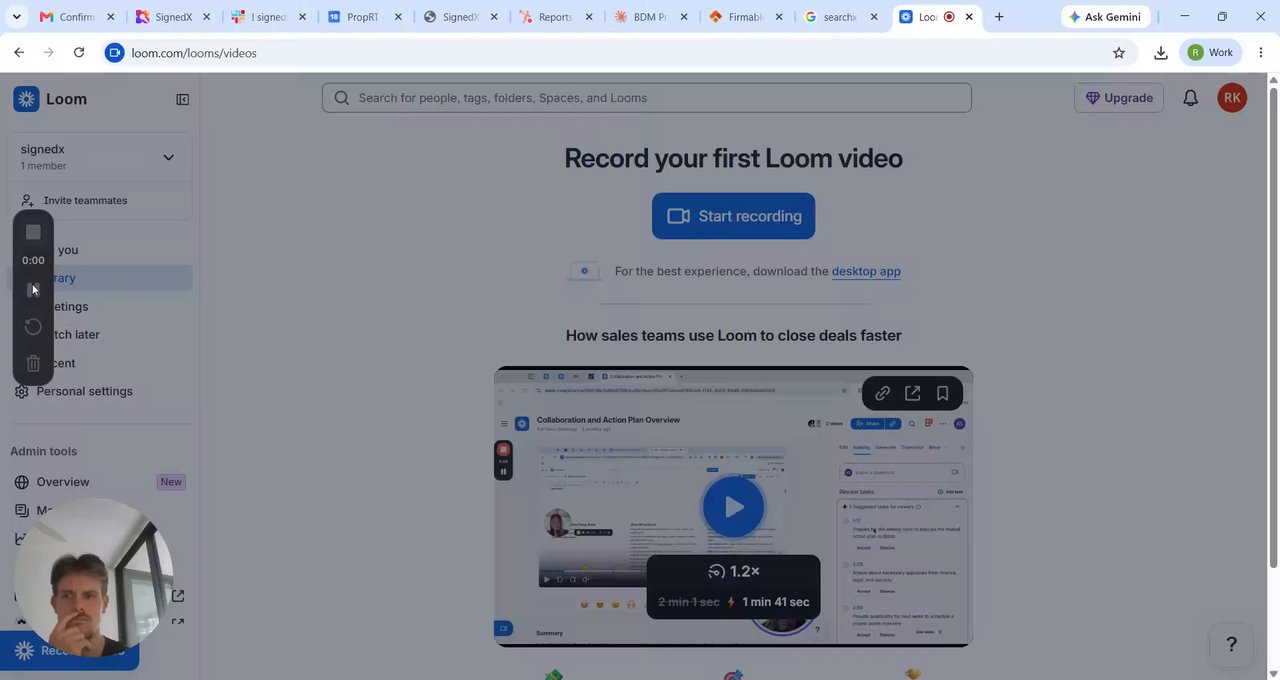
Task: Open Personal settings
Action: [84, 391]
